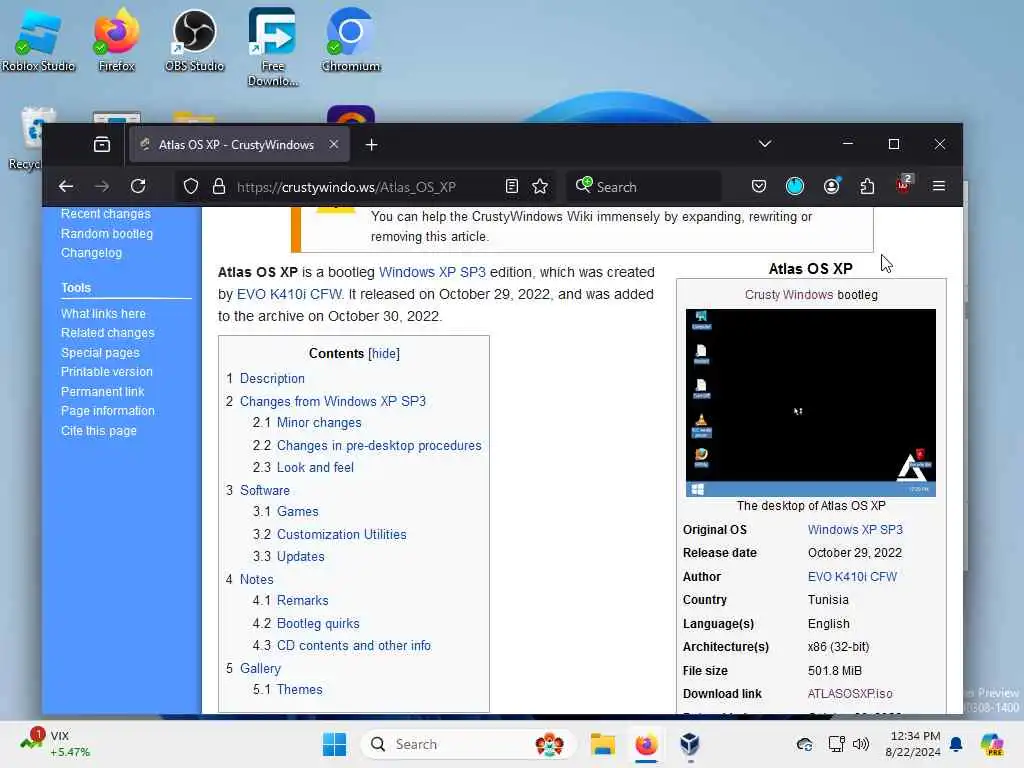The height and width of the screenshot is (768, 1024).
Task: Click What links here under Tools
Action: click(x=103, y=313)
